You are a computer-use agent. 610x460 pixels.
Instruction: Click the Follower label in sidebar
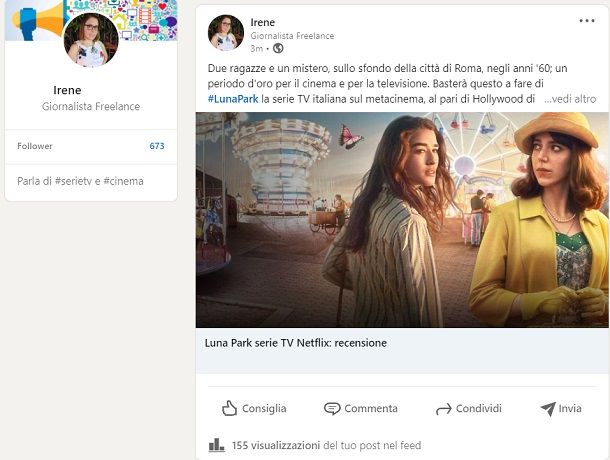[35, 146]
